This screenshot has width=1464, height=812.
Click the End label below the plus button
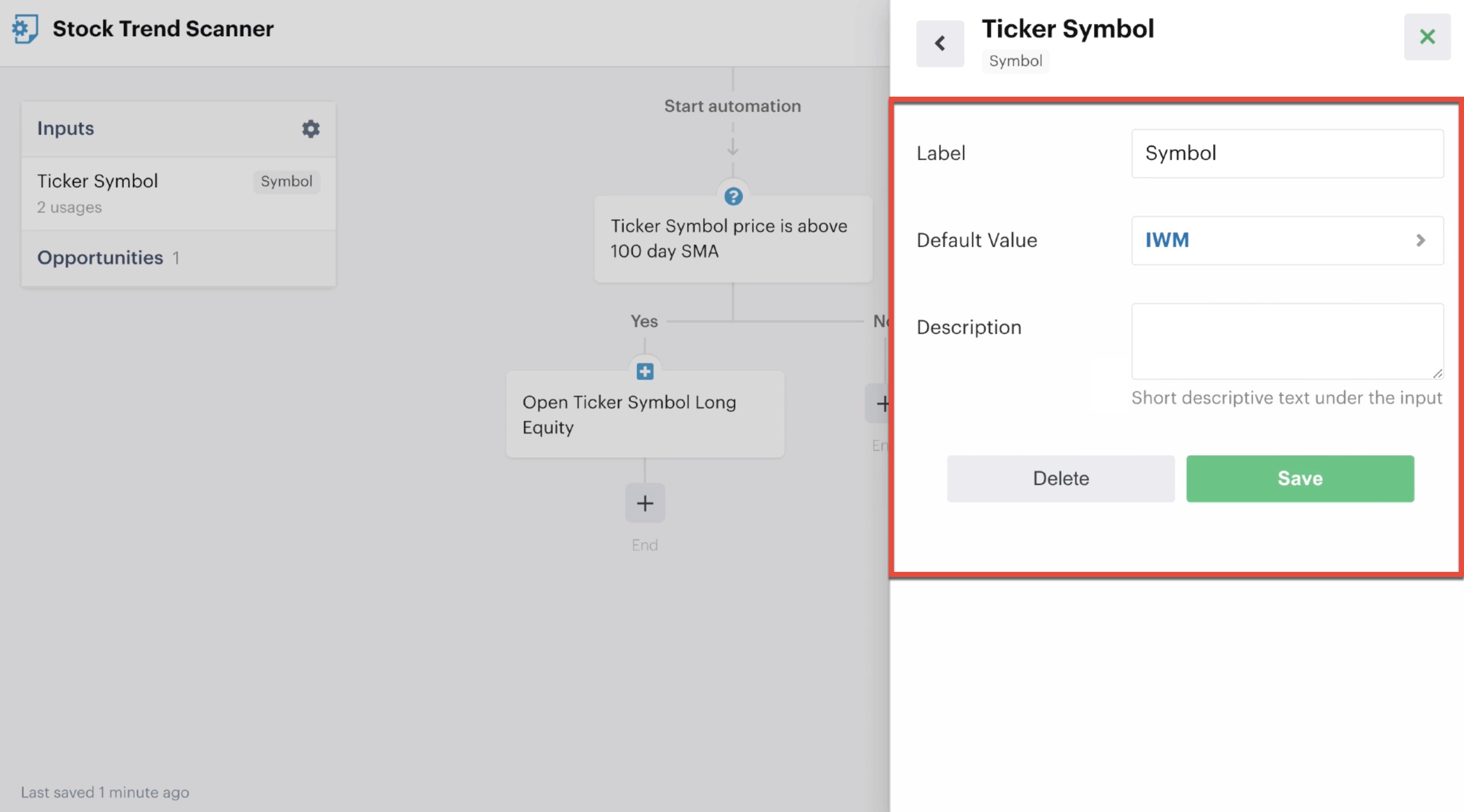644,545
